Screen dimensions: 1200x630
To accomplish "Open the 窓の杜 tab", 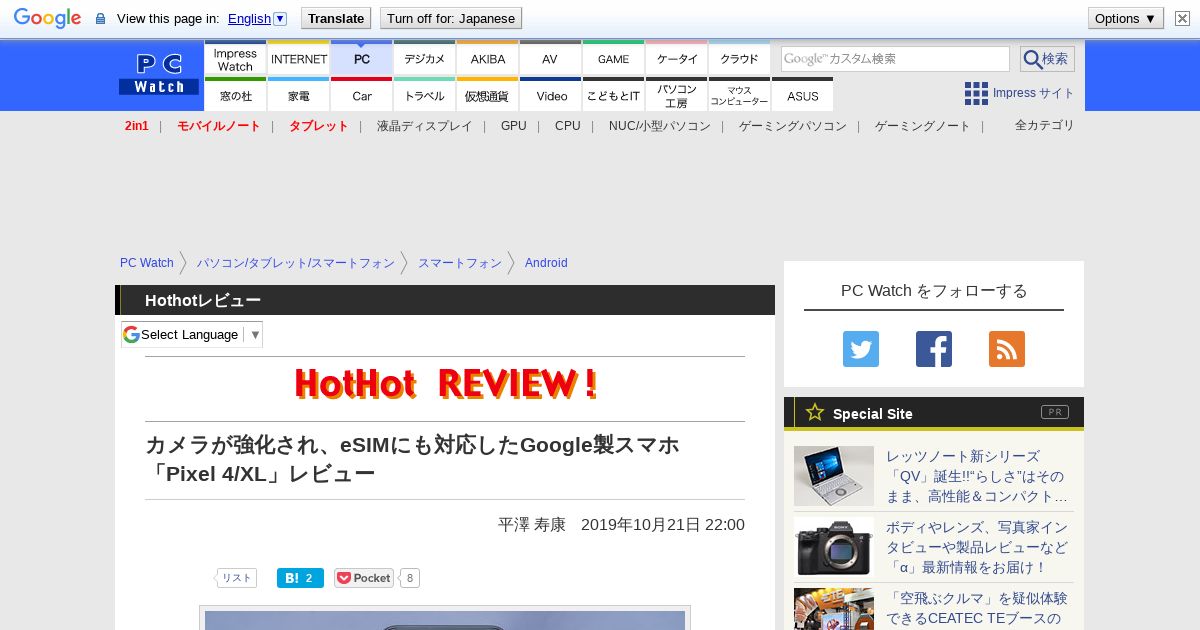I will (x=235, y=95).
